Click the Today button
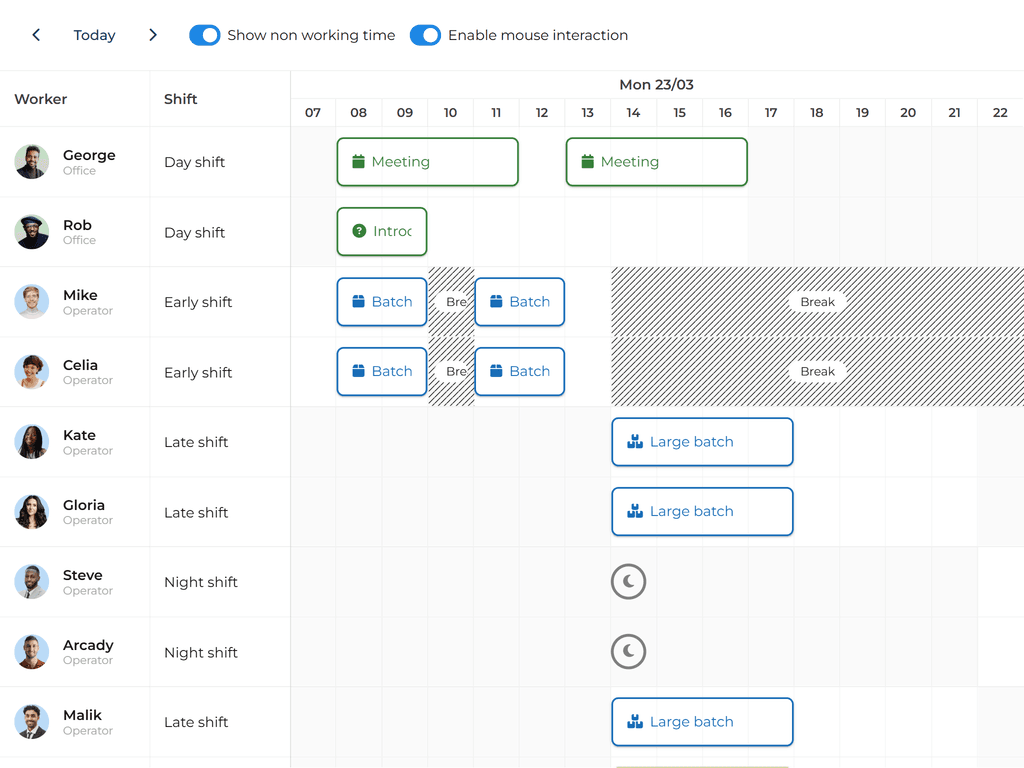Screen dimensions: 1024x768 tap(94, 35)
